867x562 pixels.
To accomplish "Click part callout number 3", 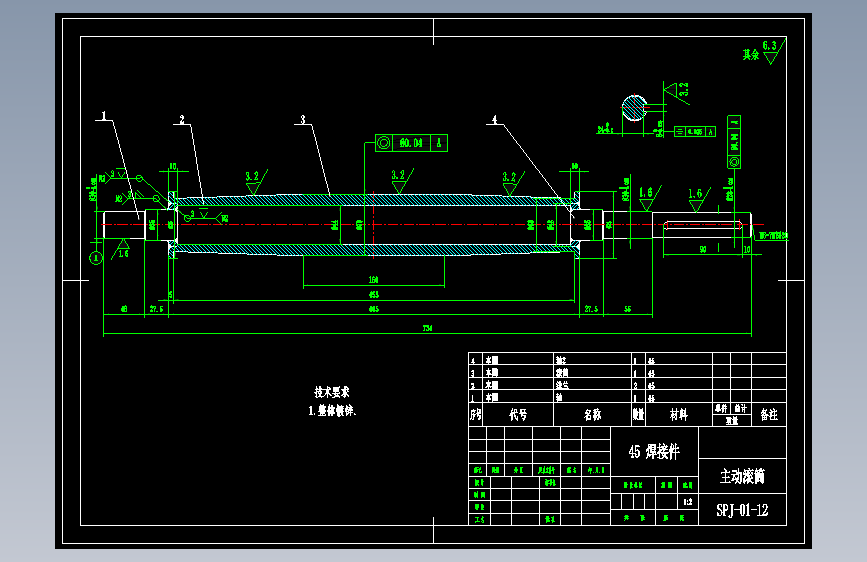I will (302, 119).
